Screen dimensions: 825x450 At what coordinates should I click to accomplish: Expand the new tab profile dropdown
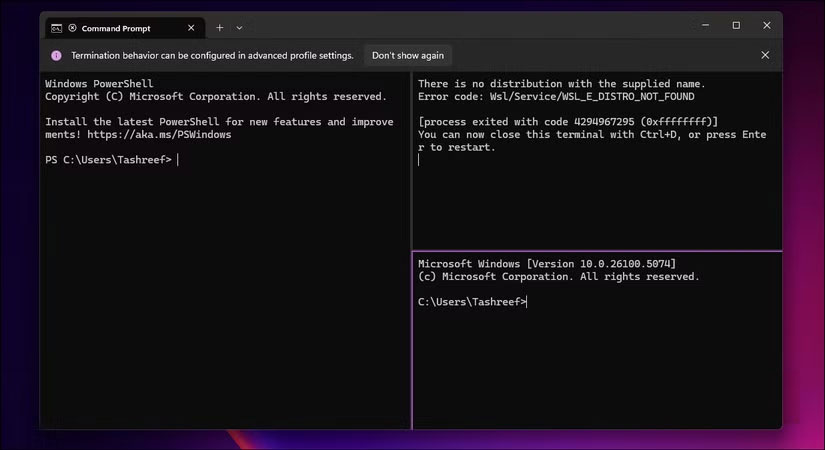point(239,28)
